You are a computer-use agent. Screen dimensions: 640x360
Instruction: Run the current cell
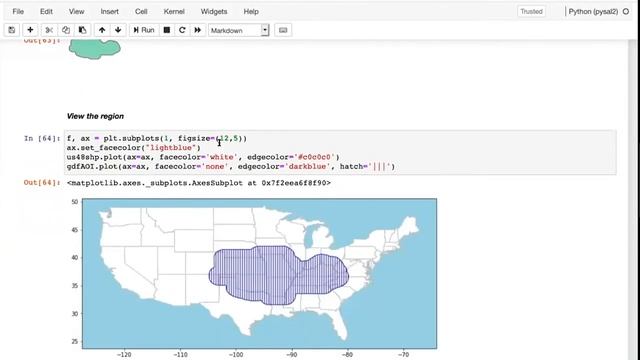[x=144, y=30]
